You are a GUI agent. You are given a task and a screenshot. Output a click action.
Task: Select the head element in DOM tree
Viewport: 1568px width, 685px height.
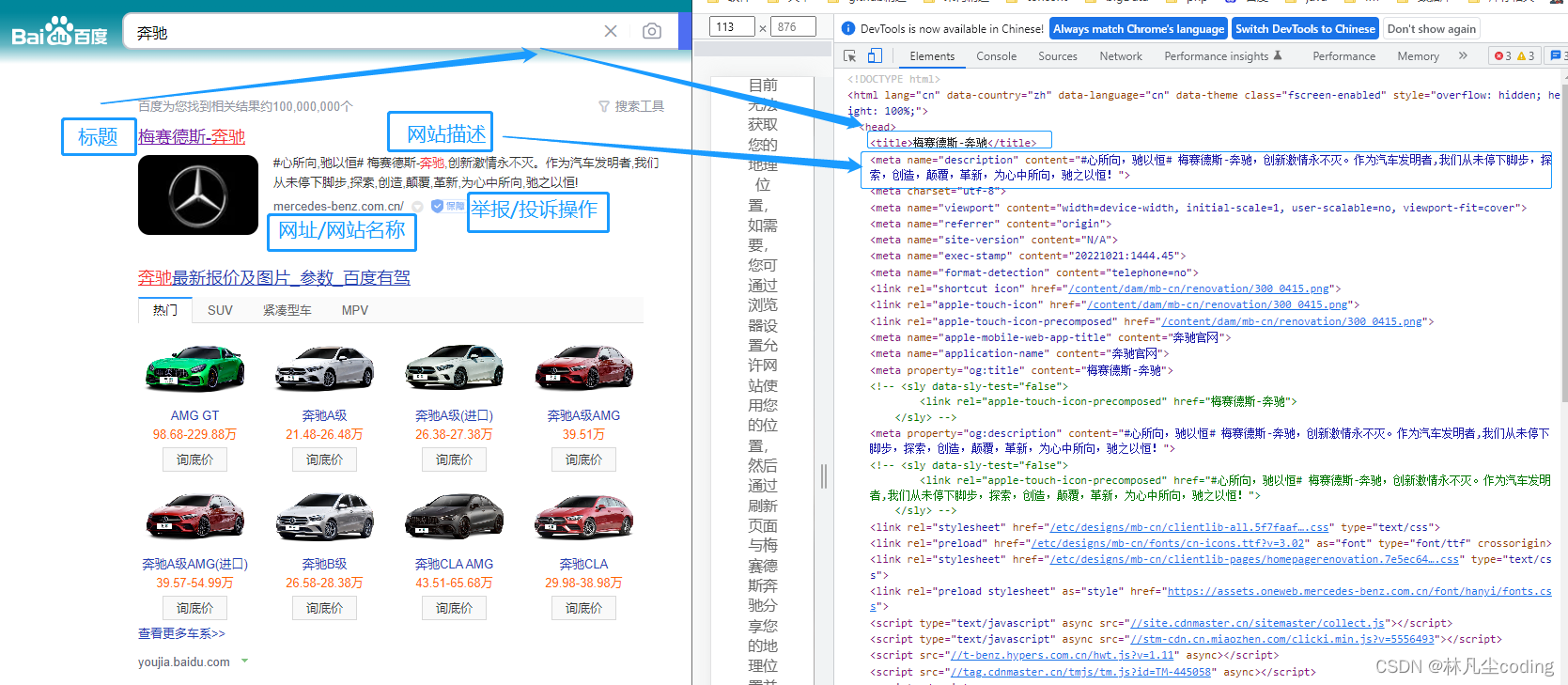(879, 127)
